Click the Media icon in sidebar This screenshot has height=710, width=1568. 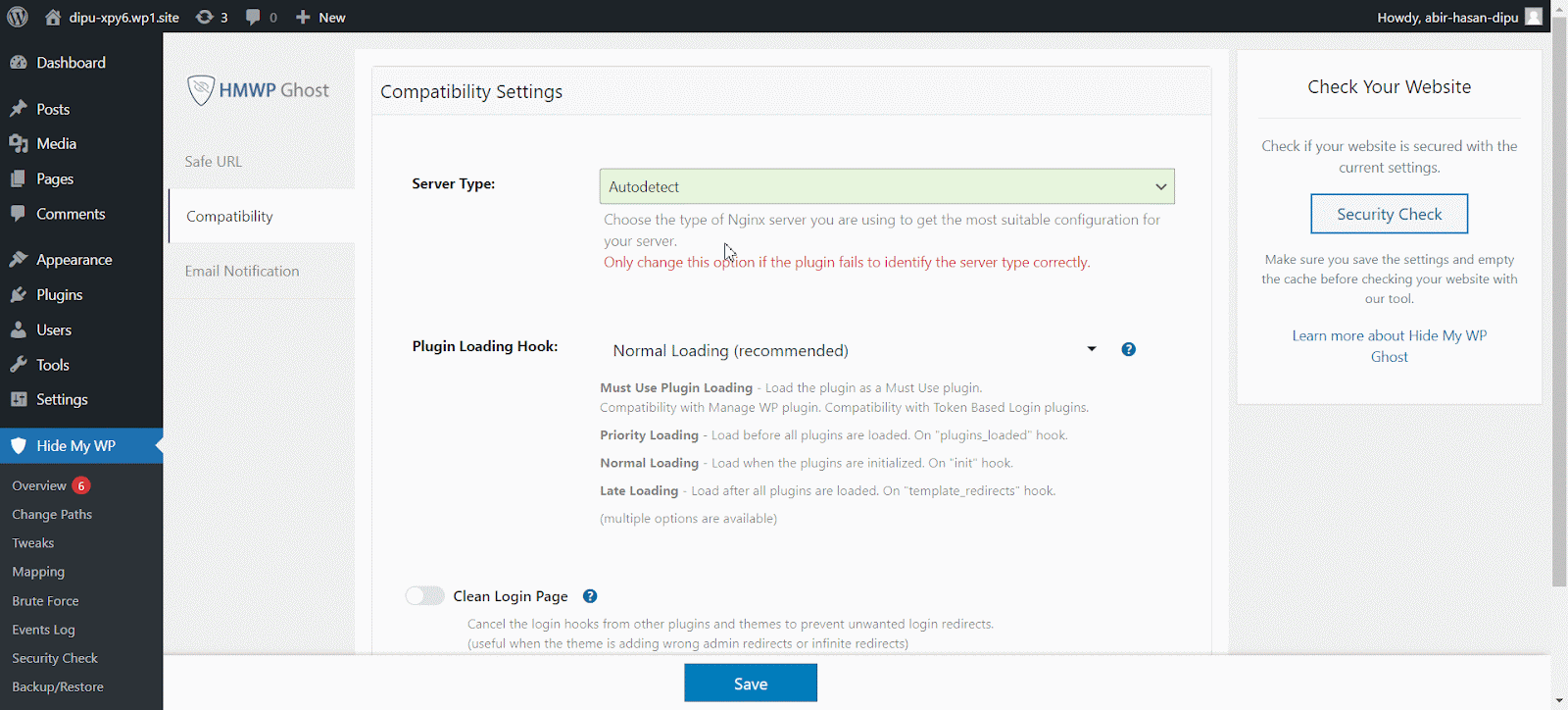coord(19,144)
